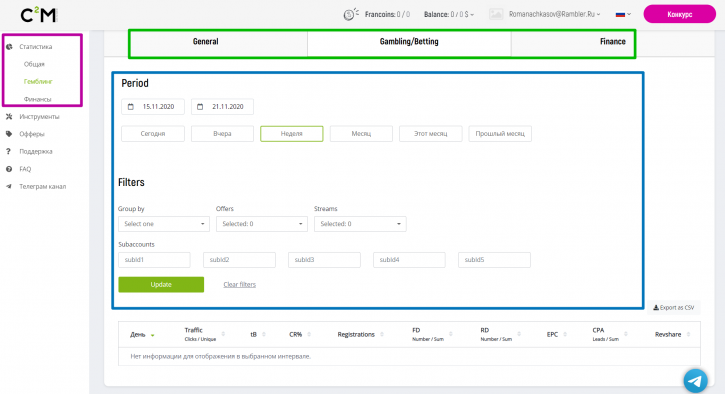
Task: Switch to the Finance tab
Action: tap(613, 42)
